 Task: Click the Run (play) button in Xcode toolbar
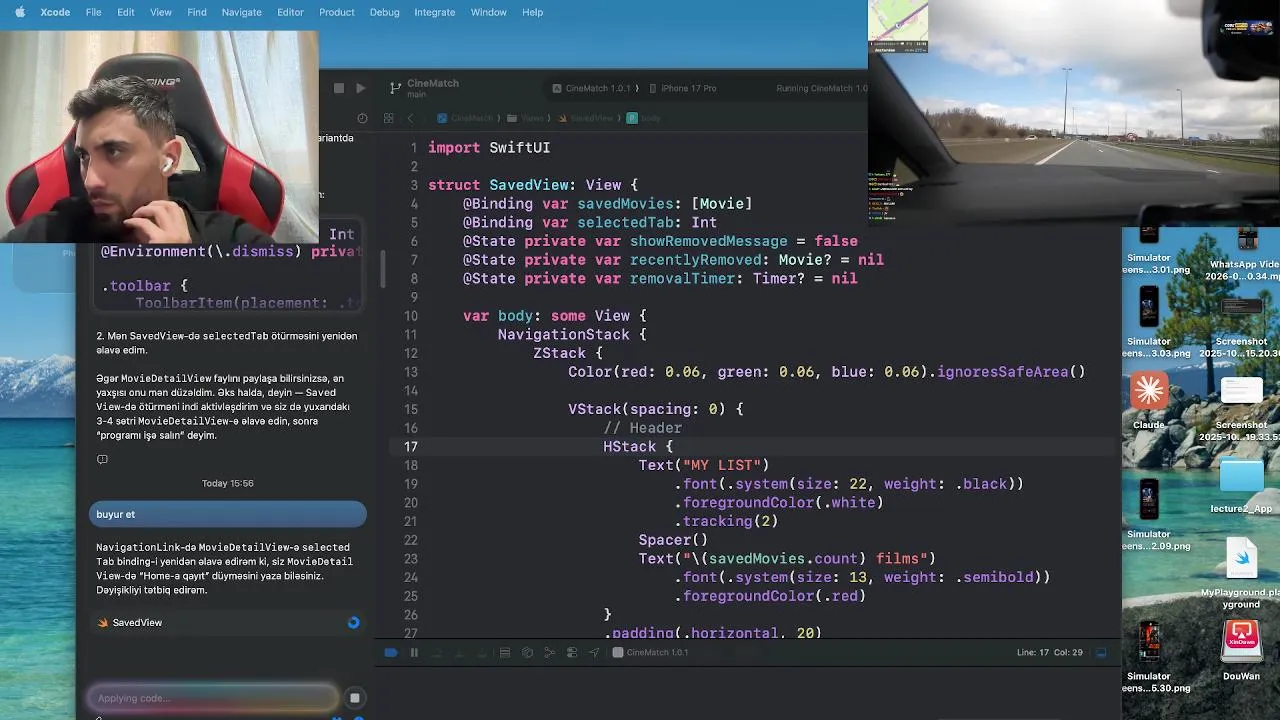(361, 88)
